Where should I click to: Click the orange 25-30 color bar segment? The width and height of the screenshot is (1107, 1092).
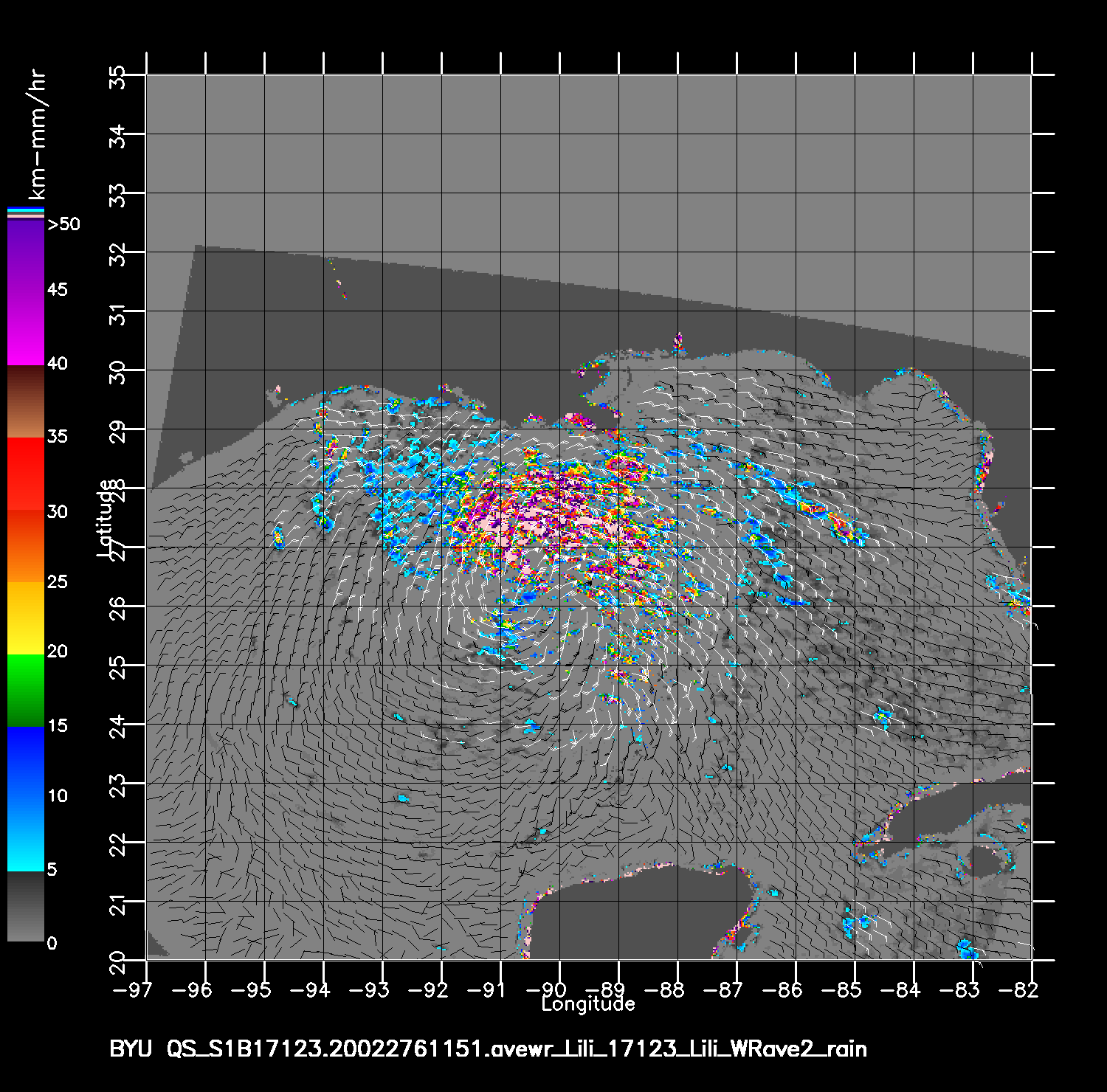pyautogui.click(x=26, y=547)
